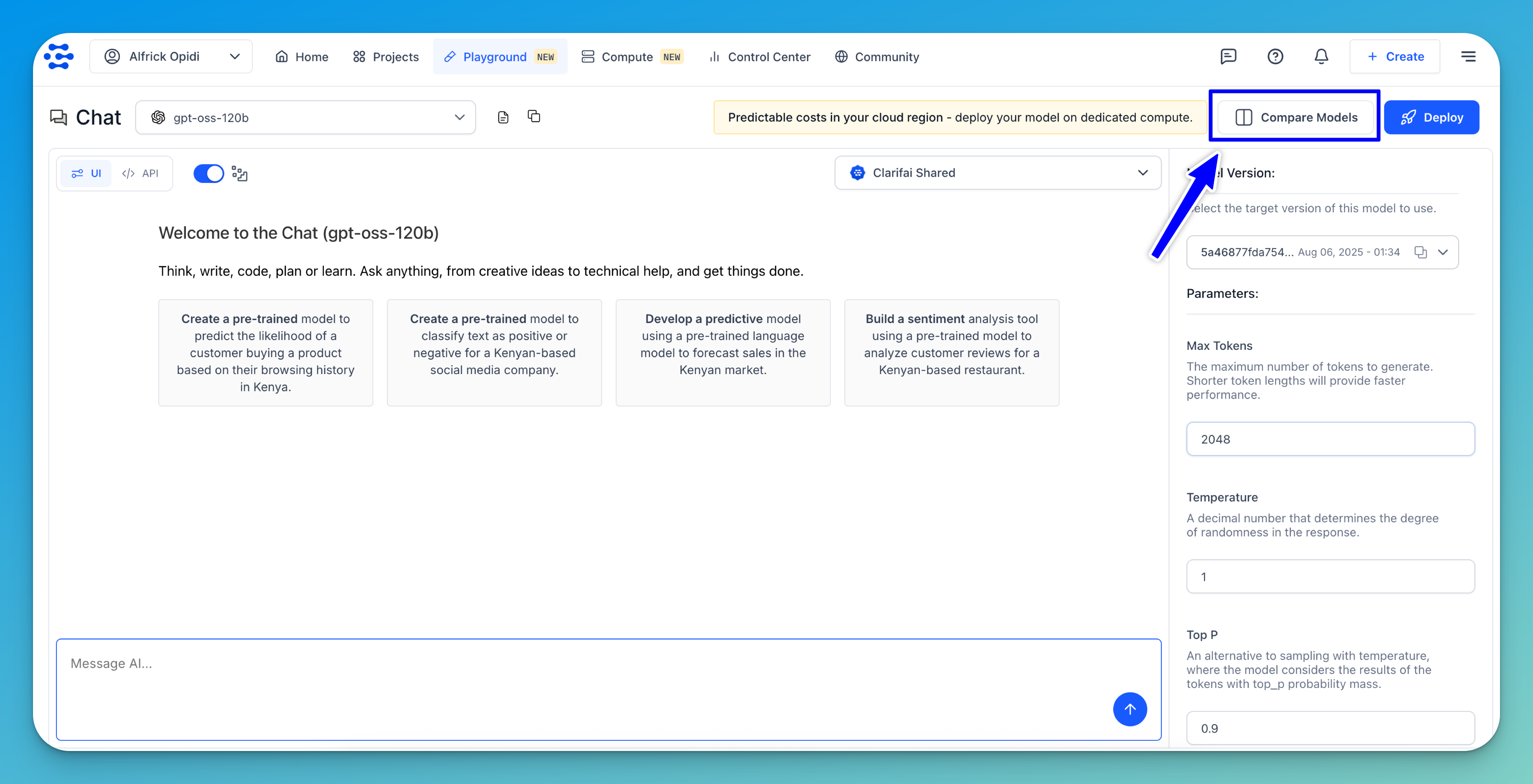
Task: Send the message with arrow button
Action: pyautogui.click(x=1130, y=708)
